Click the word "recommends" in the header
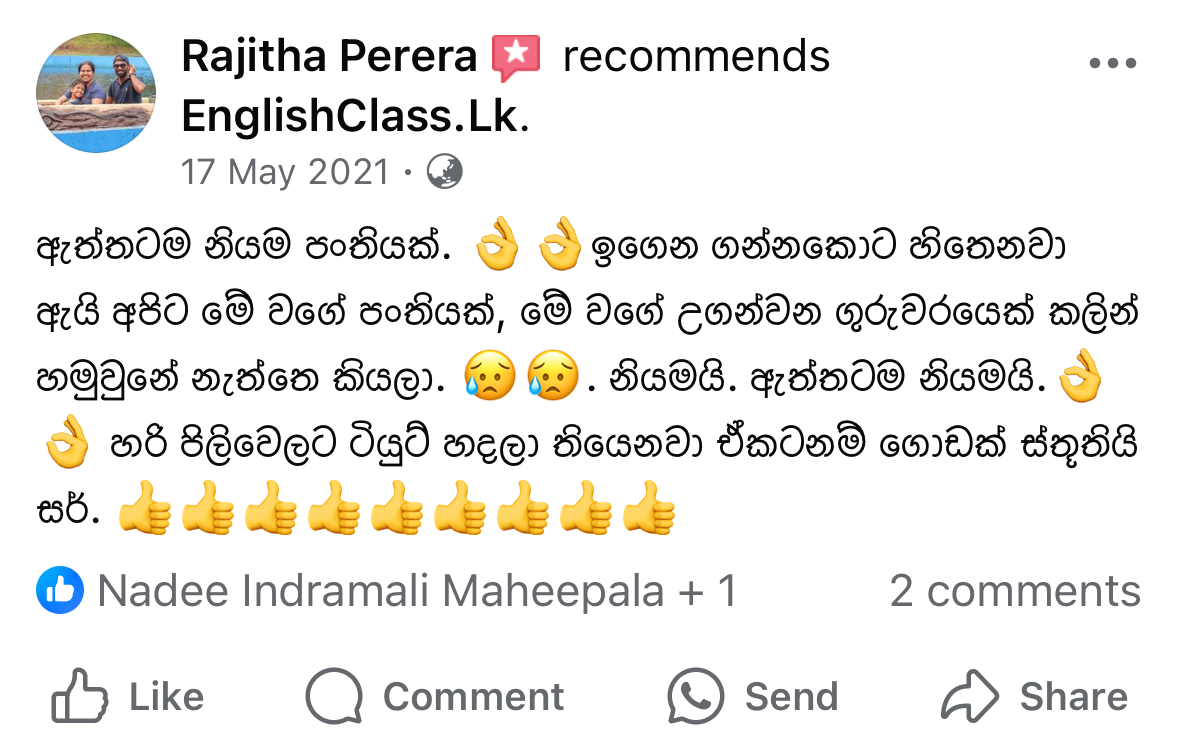The image size is (1179, 751). (x=696, y=57)
